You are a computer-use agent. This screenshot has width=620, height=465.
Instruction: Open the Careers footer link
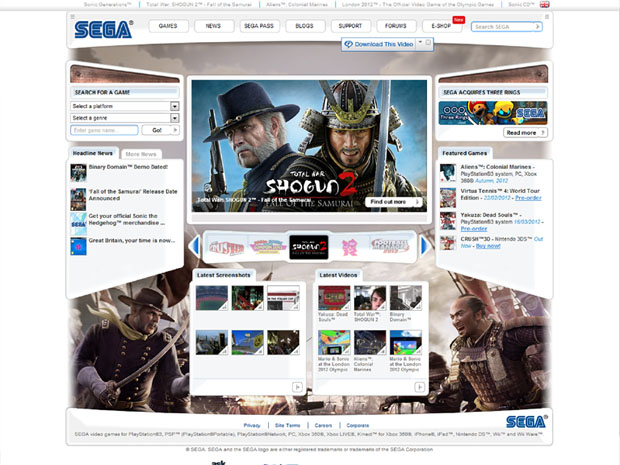tap(323, 425)
